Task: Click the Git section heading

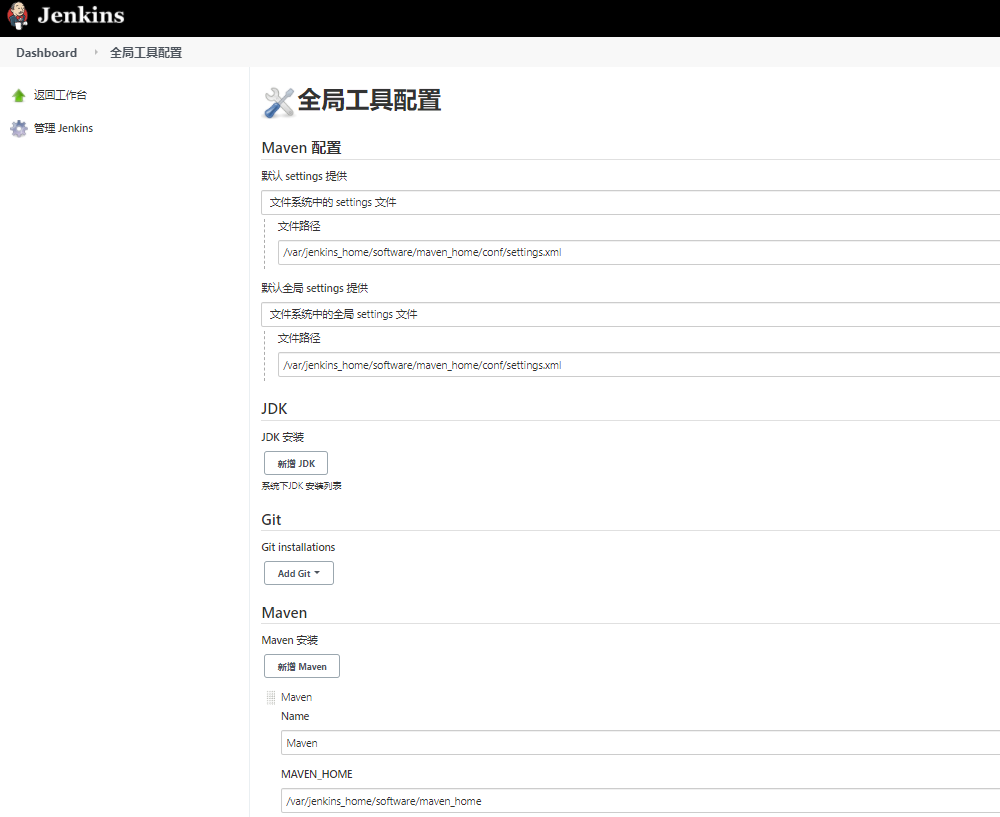Action: [x=271, y=520]
